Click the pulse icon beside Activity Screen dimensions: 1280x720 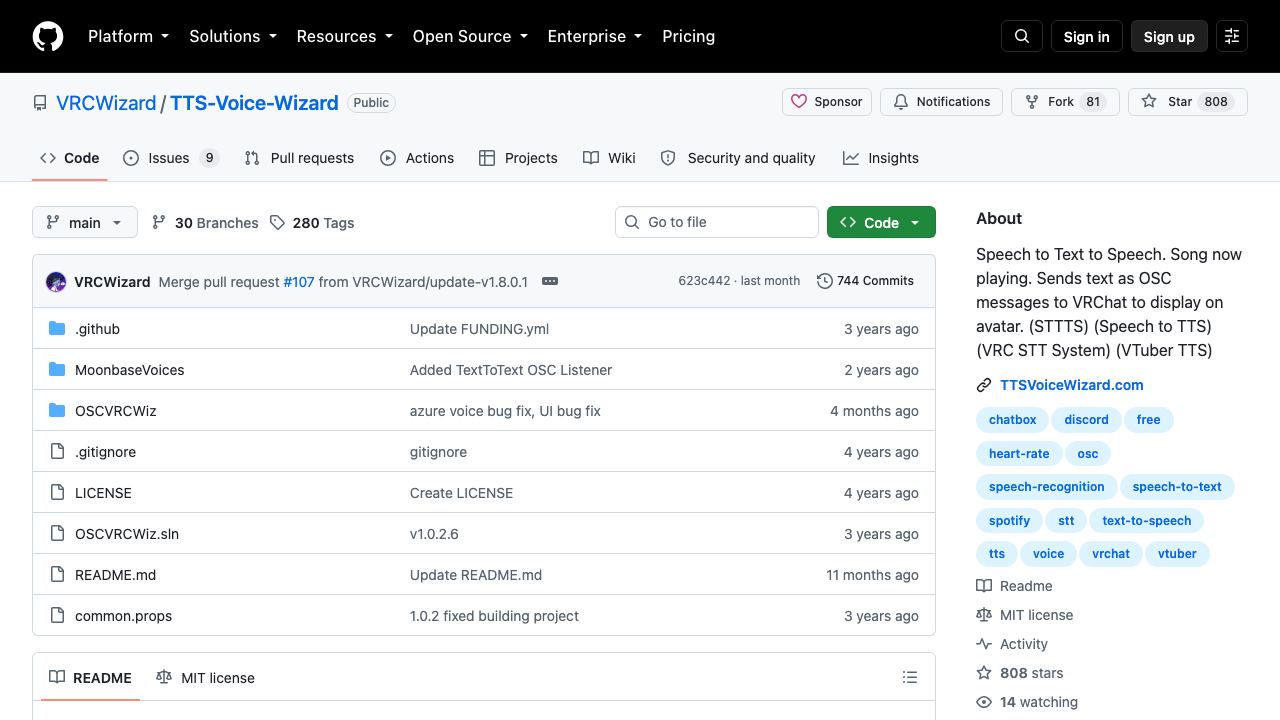(x=984, y=644)
